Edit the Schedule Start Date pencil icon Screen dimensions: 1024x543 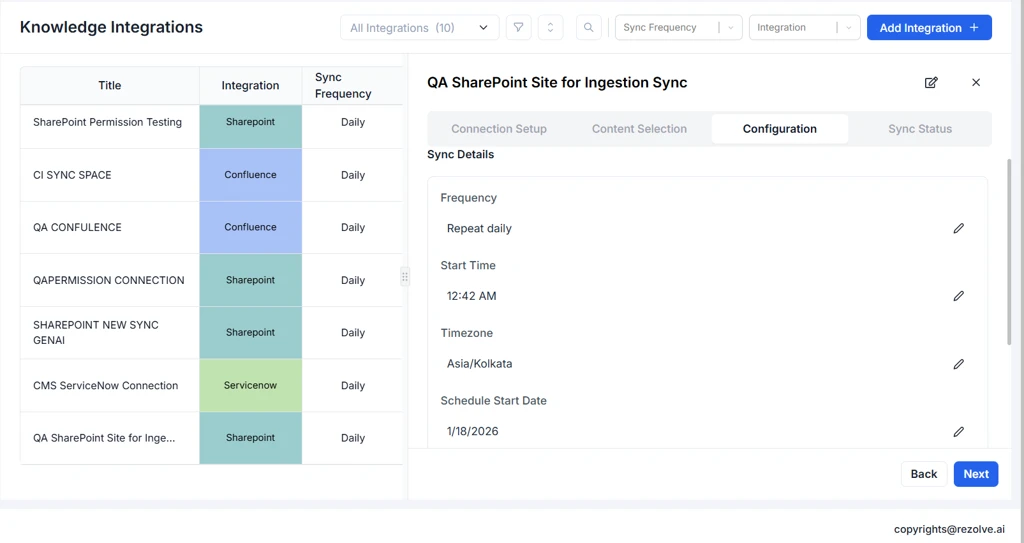958,432
